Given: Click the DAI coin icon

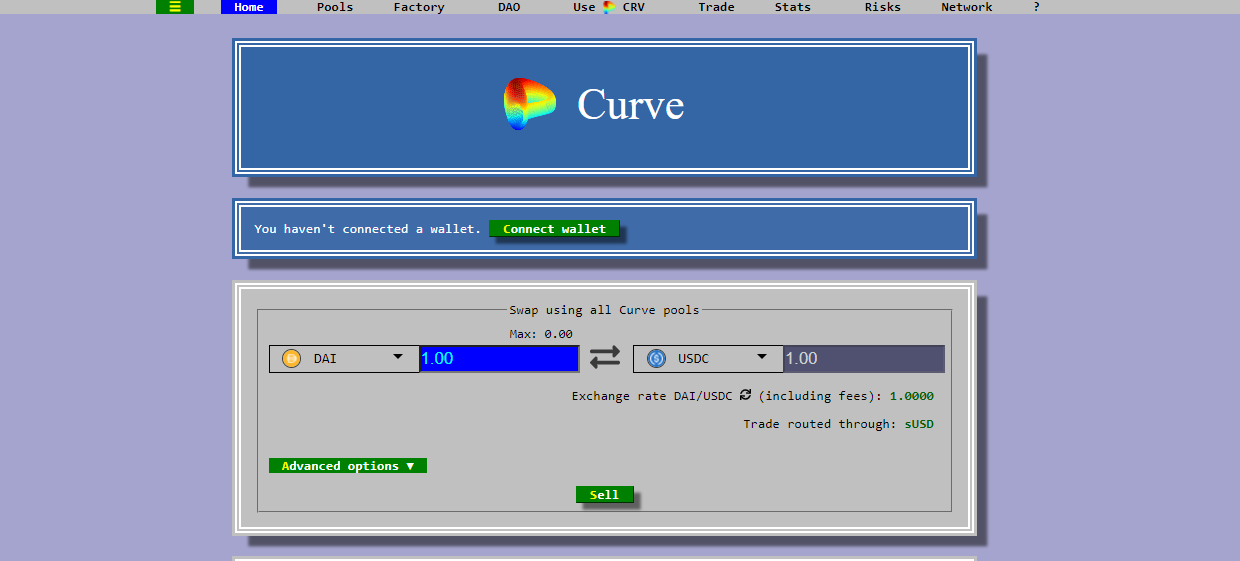Looking at the screenshot, I should [292, 358].
